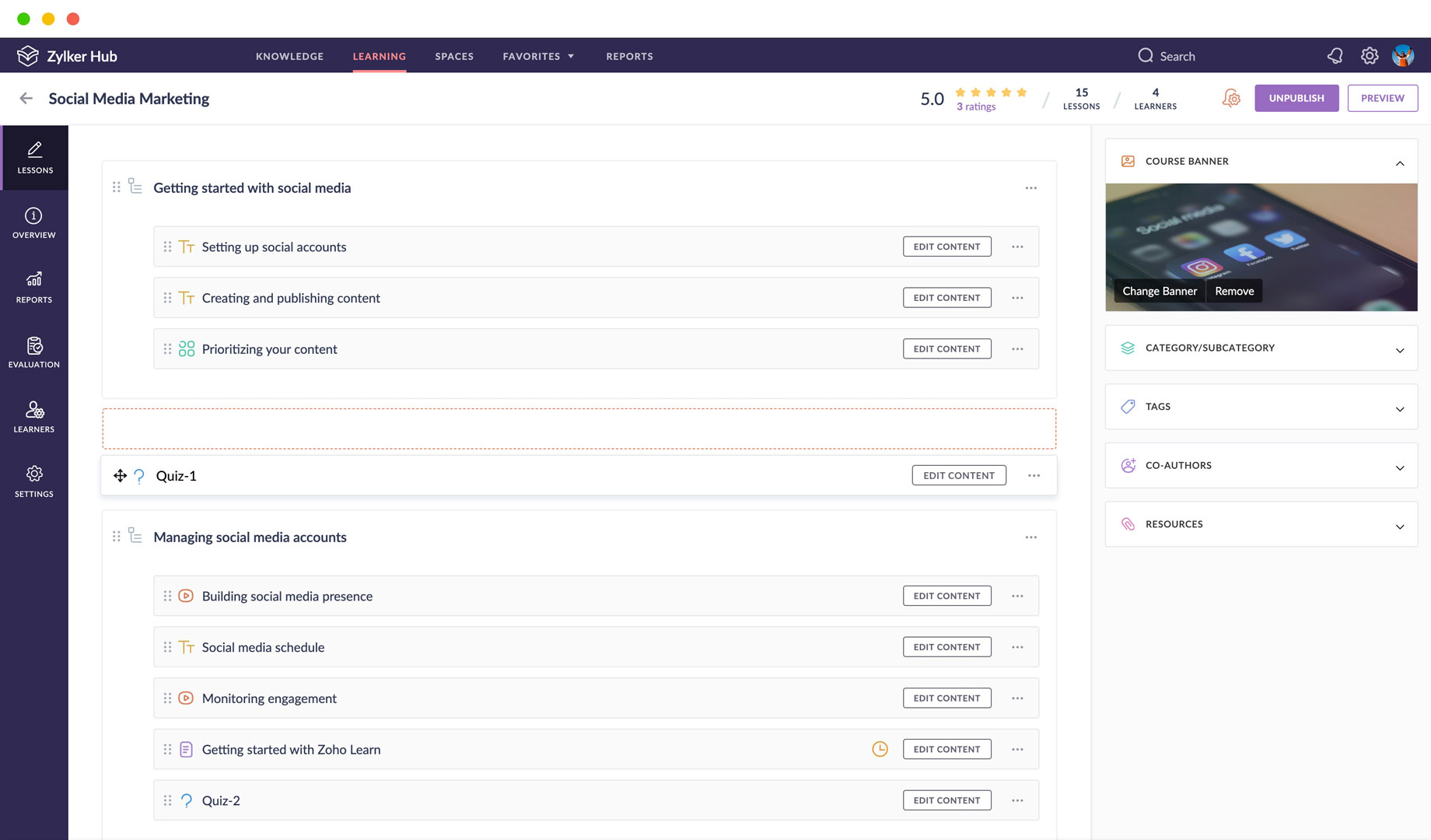
Task: Expand the Category/Subcategory panel
Action: coord(1399,349)
